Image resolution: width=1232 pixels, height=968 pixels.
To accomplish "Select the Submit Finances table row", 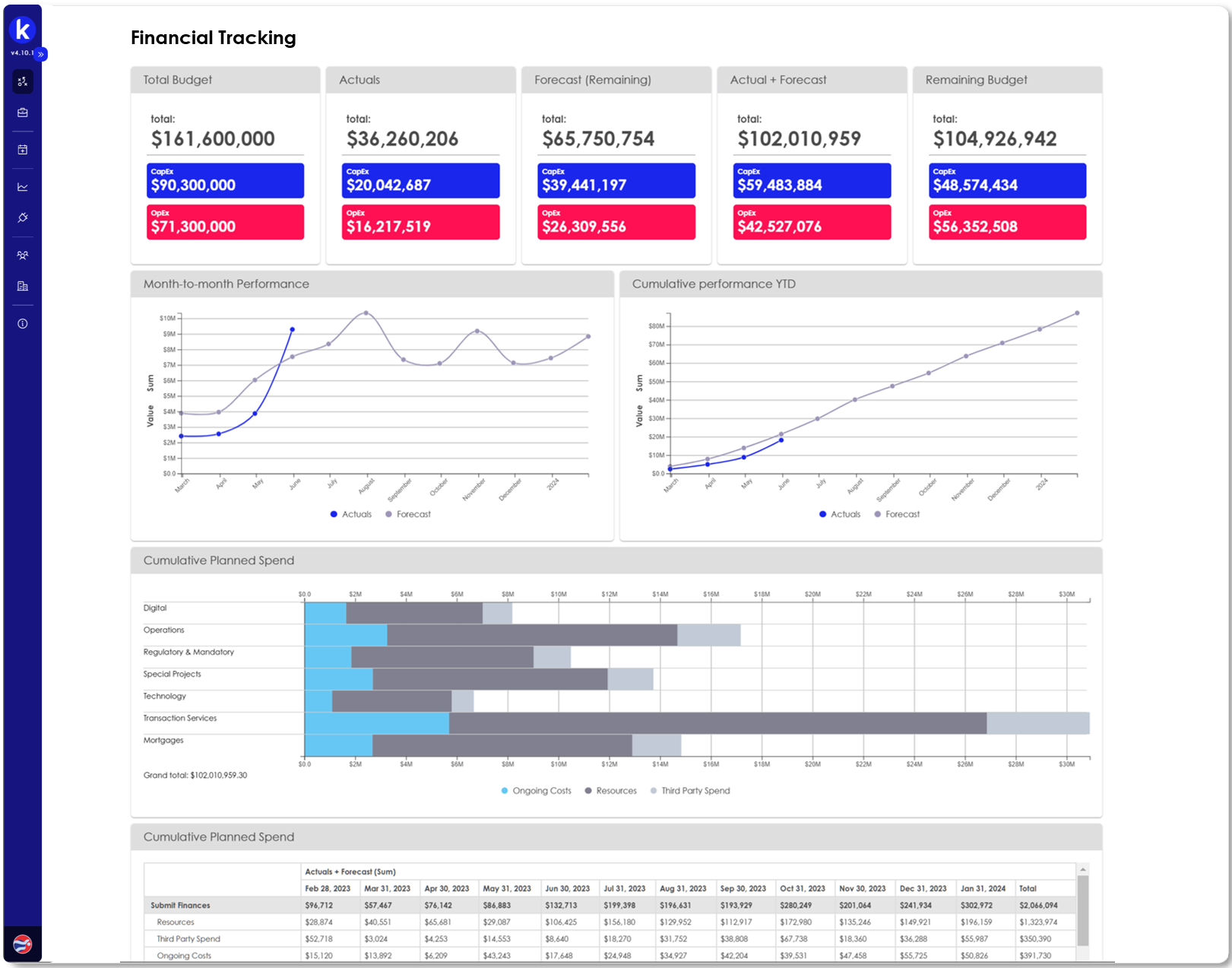I will 610,905.
